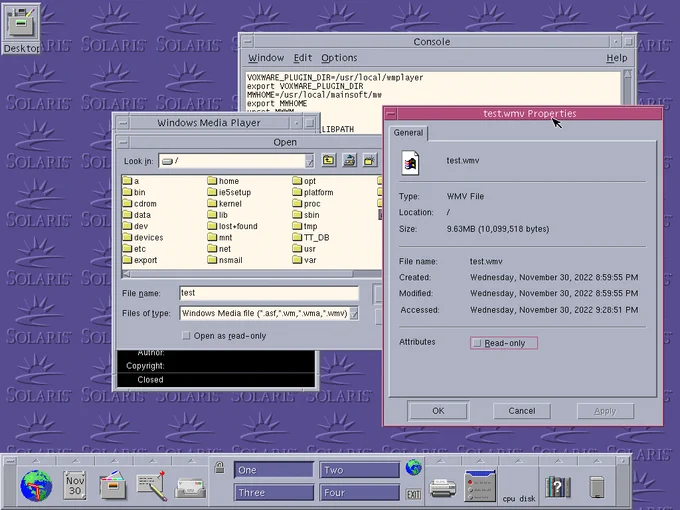Screen dimensions: 680x510
Task: Open the subpanel arrow above the printer icon
Action: (x=441, y=461)
